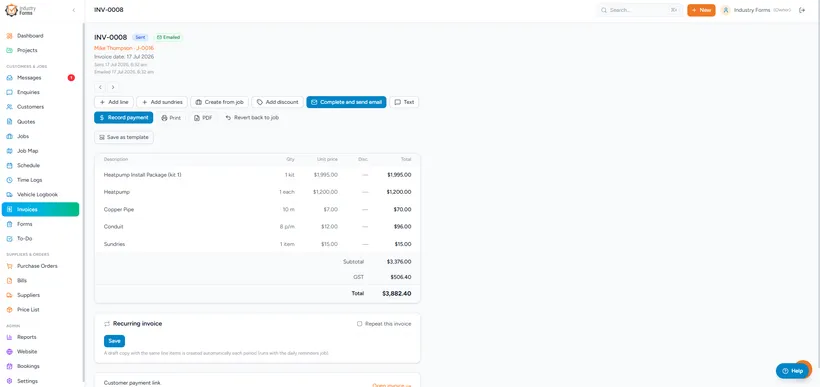This screenshot has width=820, height=387.
Task: Click Complete and send email
Action: [346, 102]
